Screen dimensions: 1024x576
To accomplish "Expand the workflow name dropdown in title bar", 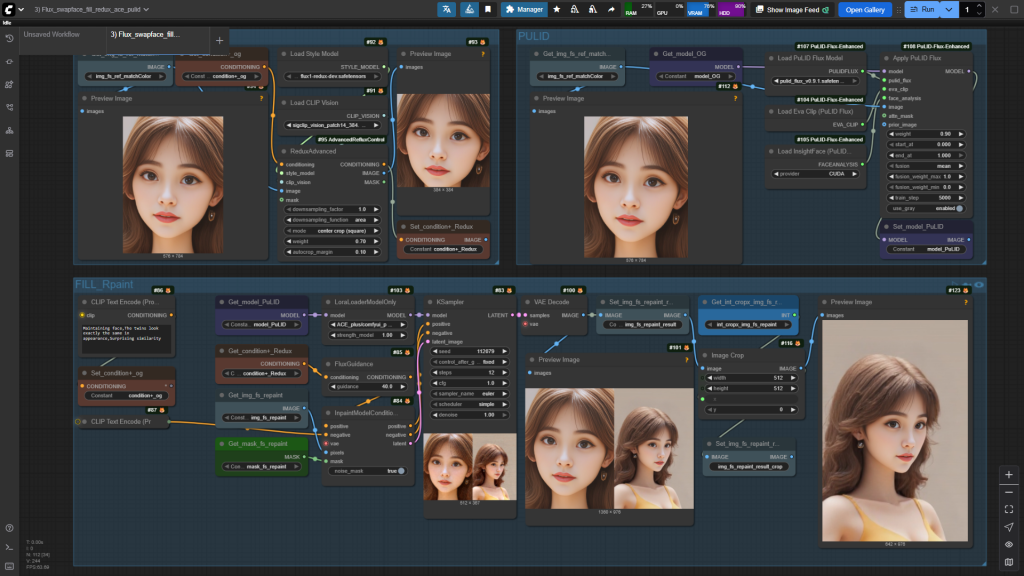I will 146,9.
